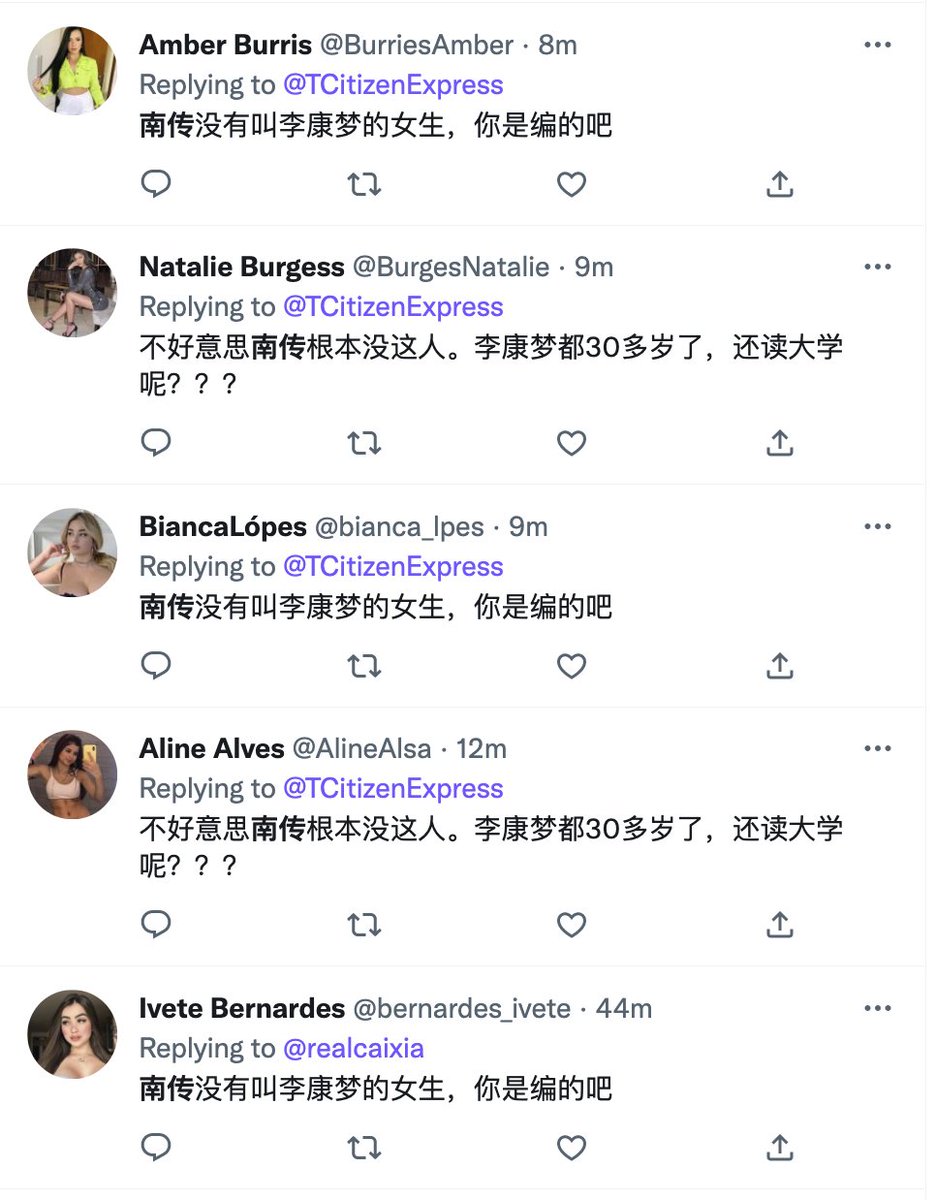Open @TCitizenExpress link in Amber Burris's reply
This screenshot has width=936, height=1200.
pos(393,85)
